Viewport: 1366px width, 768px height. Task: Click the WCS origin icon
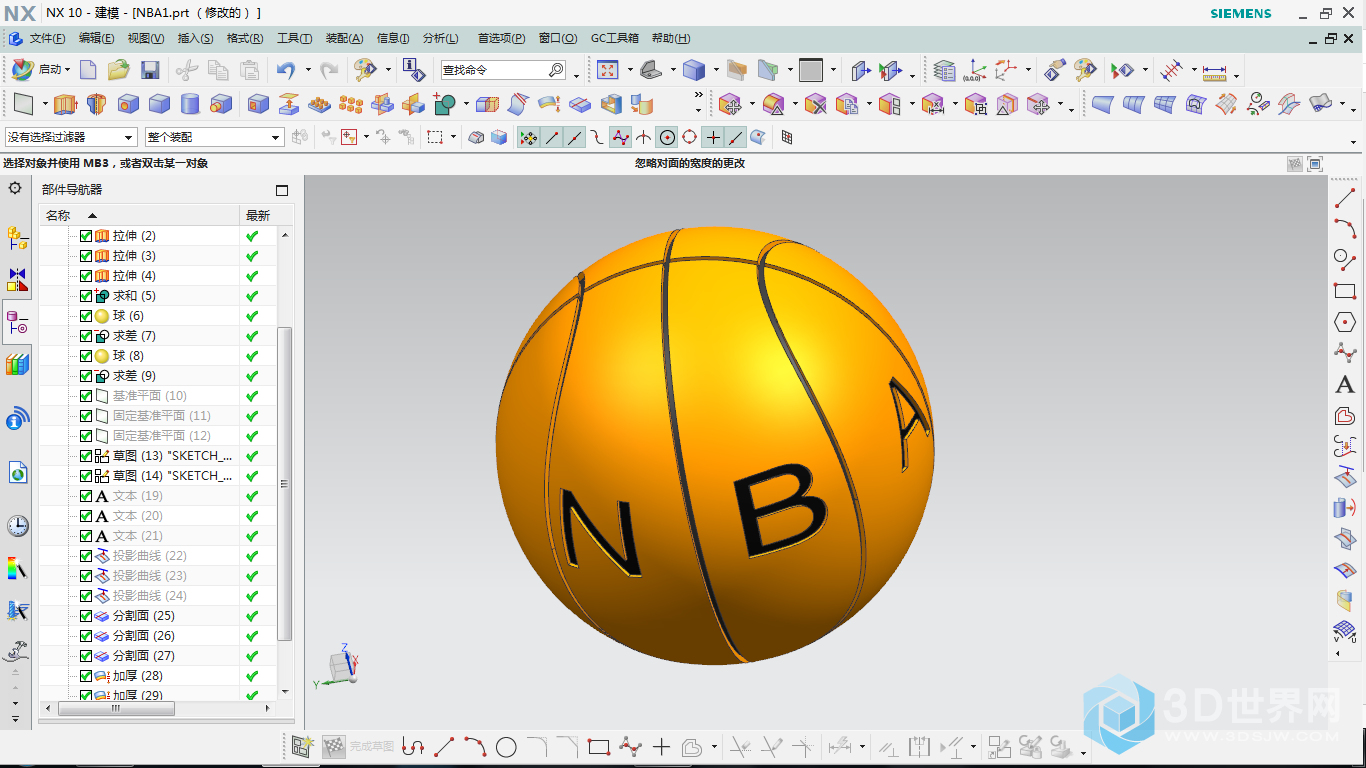coord(975,70)
